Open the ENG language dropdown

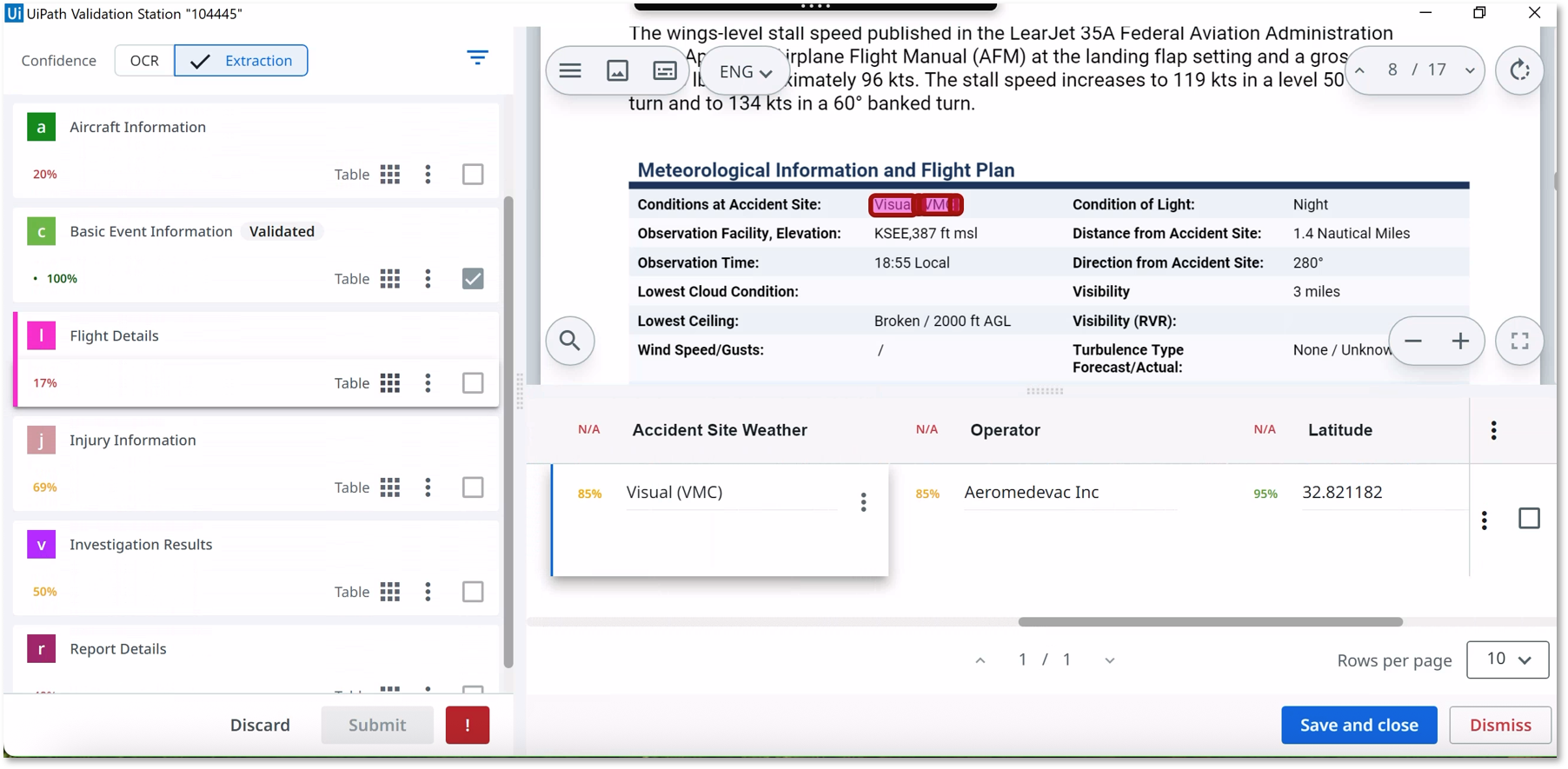tap(746, 72)
